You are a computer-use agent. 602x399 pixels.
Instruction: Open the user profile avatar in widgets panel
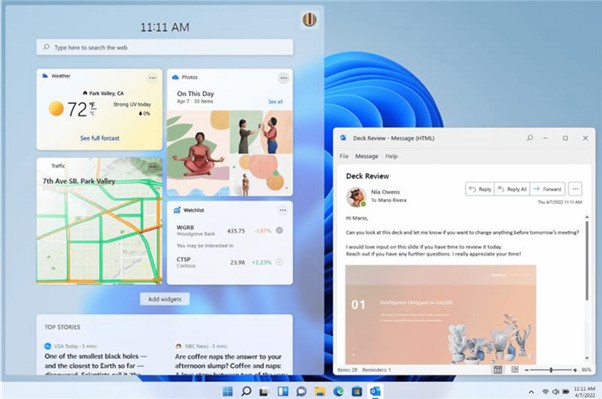(x=309, y=19)
